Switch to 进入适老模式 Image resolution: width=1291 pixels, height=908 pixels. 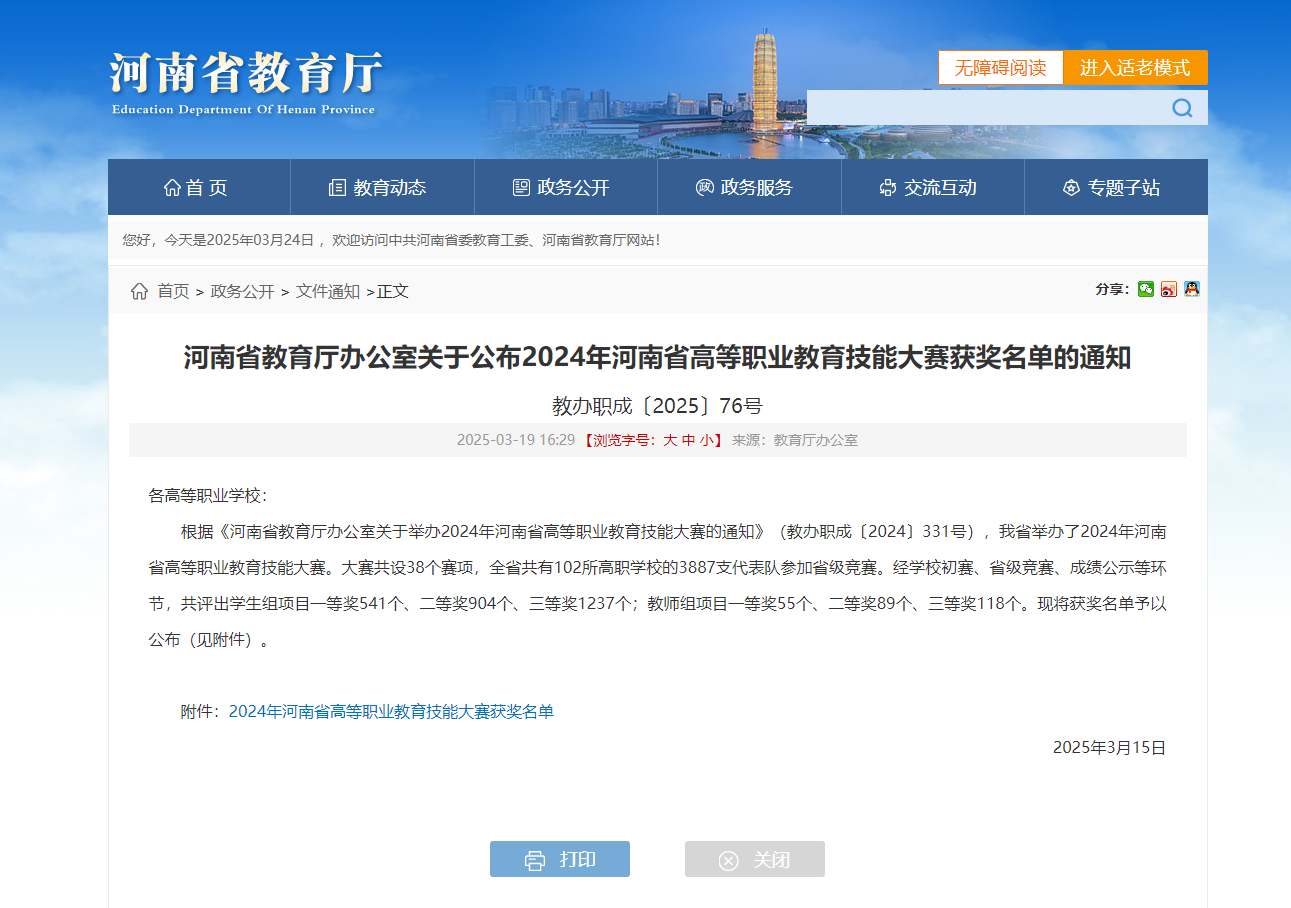[x=1135, y=68]
